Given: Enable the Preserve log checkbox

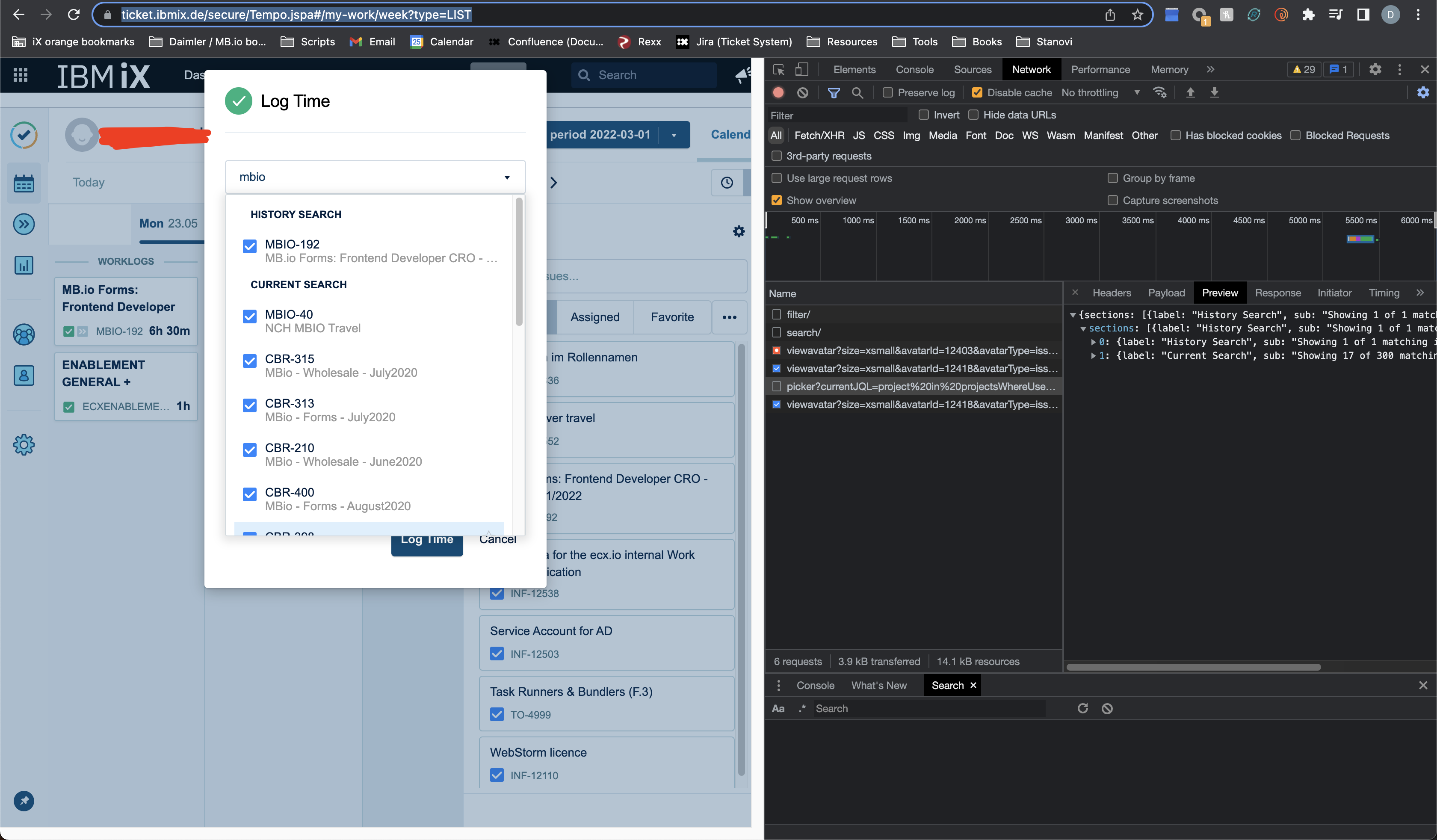Looking at the screenshot, I should pyautogui.click(x=887, y=92).
